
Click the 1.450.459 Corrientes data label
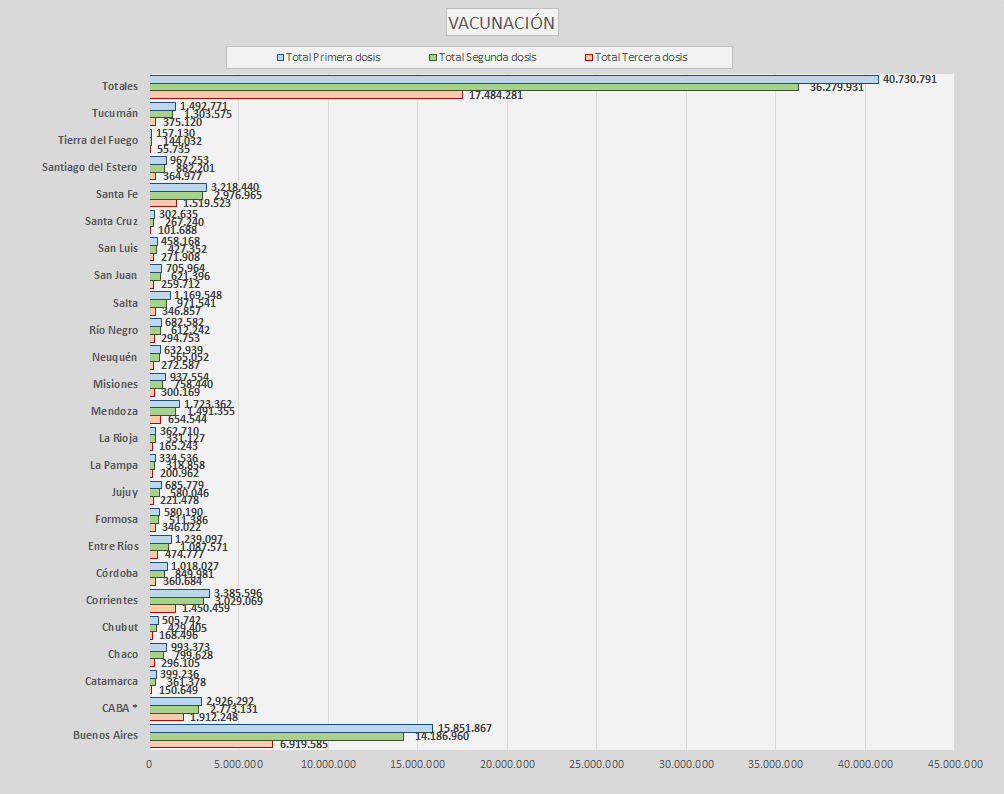pyautogui.click(x=206, y=608)
